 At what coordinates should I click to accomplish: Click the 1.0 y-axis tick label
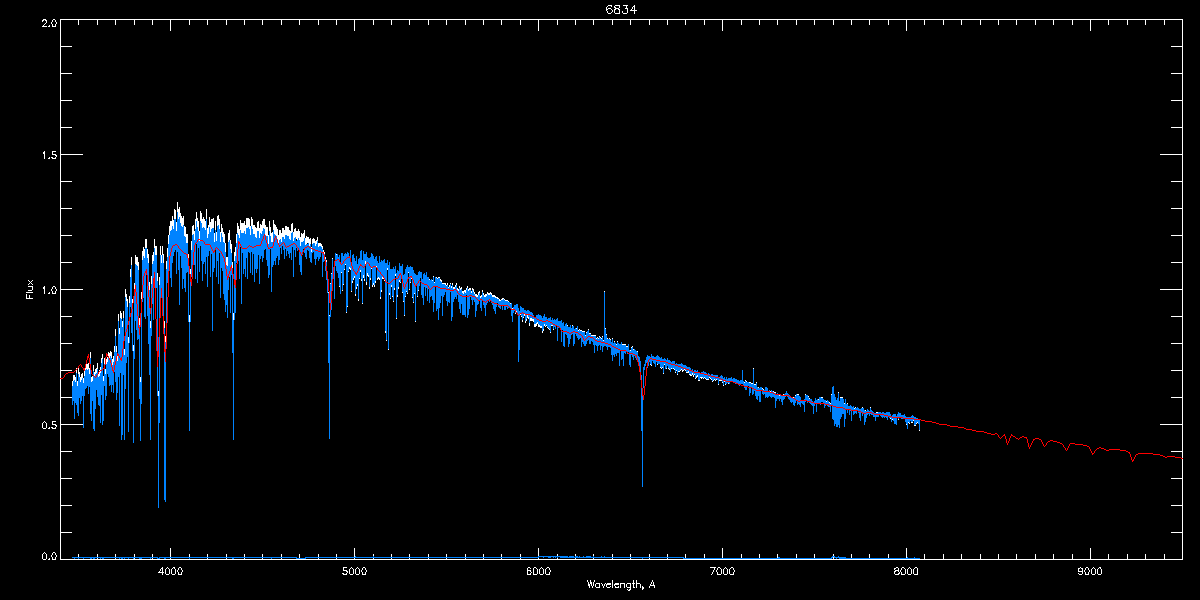pos(48,290)
